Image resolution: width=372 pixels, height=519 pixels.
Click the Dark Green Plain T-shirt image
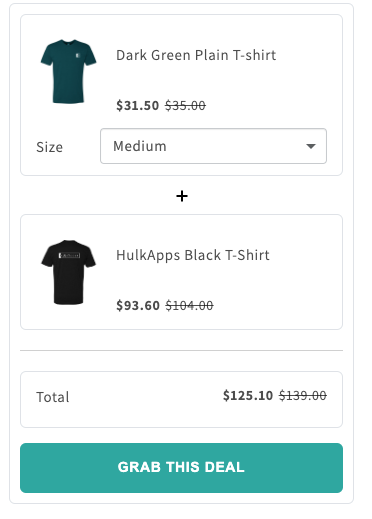(68, 71)
